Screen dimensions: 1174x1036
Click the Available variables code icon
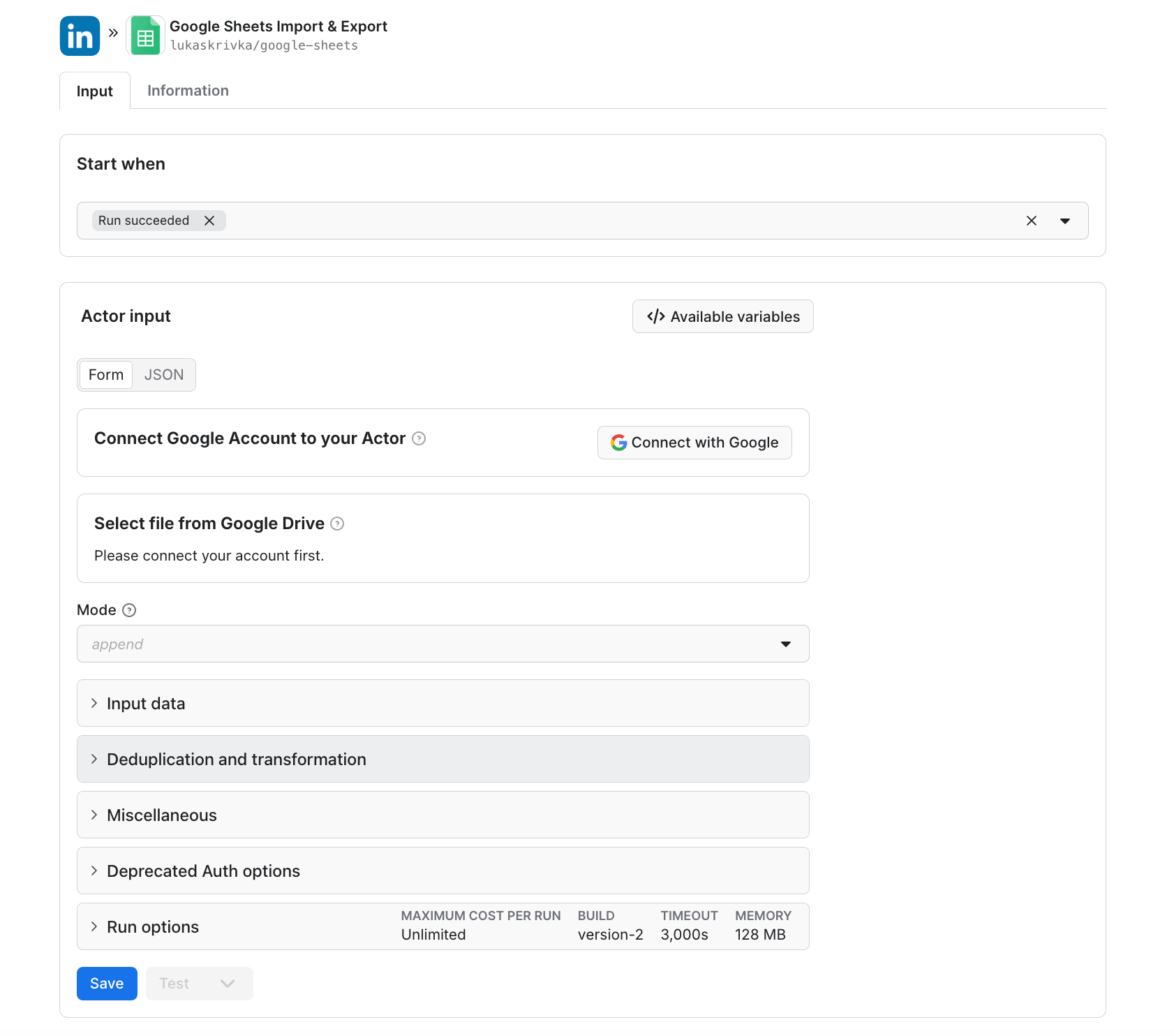click(656, 316)
